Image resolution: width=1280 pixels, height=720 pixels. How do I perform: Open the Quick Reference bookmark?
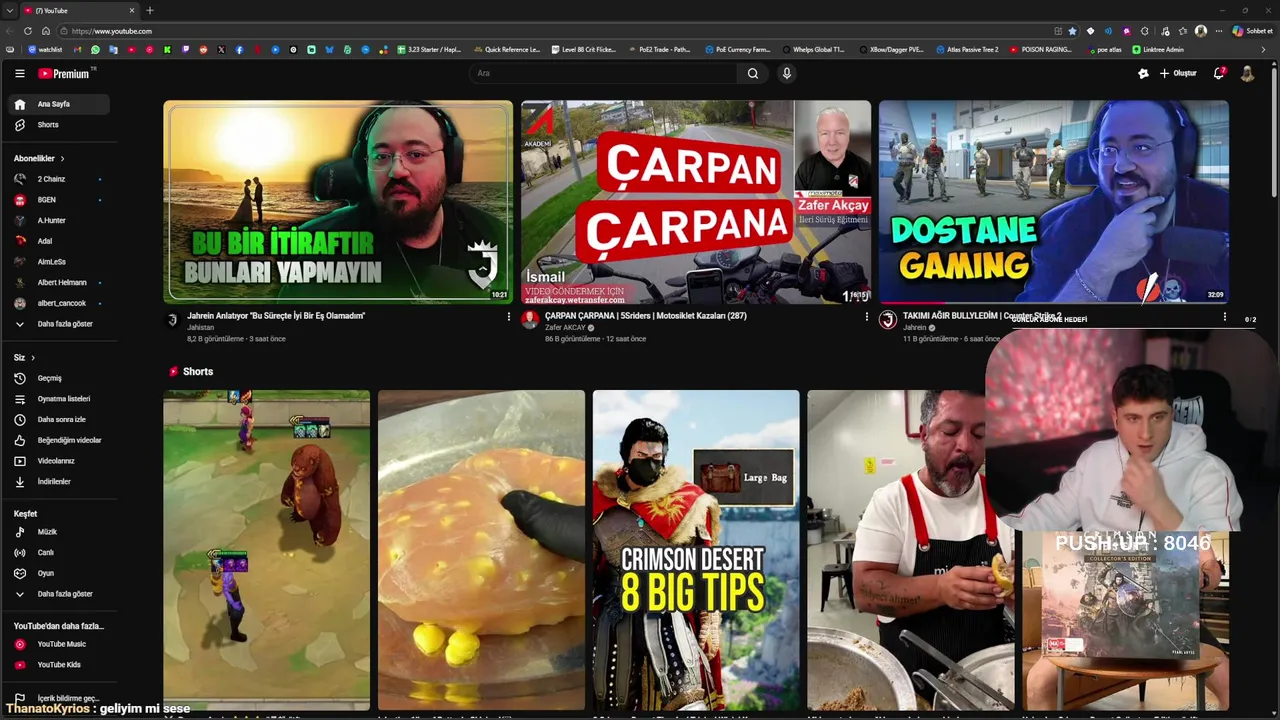pyautogui.click(x=508, y=49)
